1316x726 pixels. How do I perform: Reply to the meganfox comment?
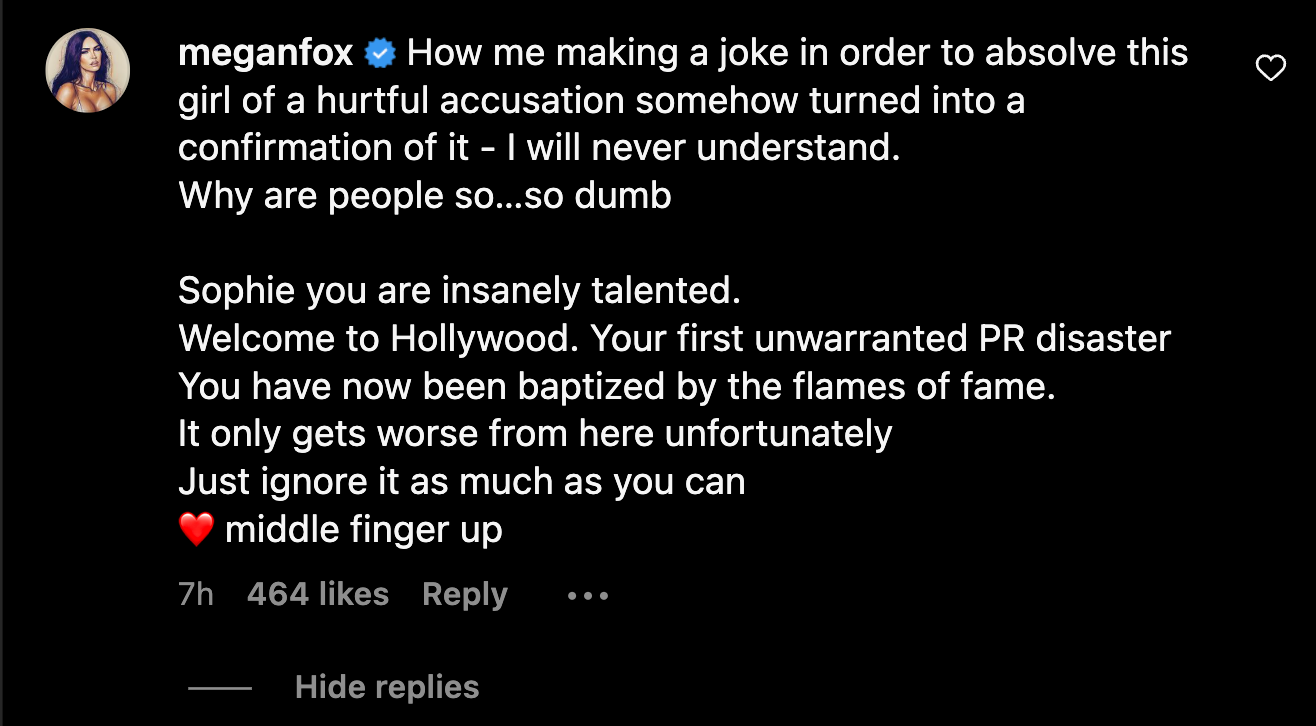pyautogui.click(x=465, y=594)
